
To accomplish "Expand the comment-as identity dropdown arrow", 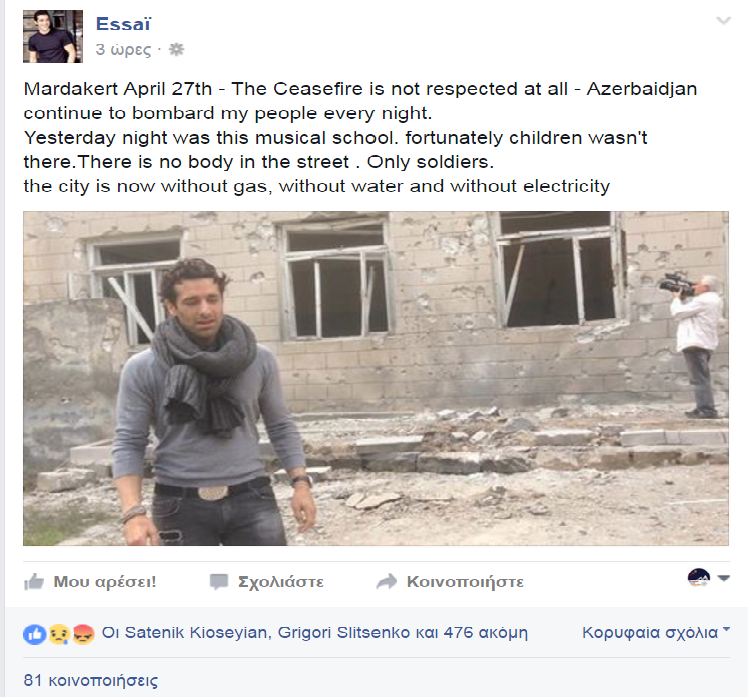I will tap(724, 578).
